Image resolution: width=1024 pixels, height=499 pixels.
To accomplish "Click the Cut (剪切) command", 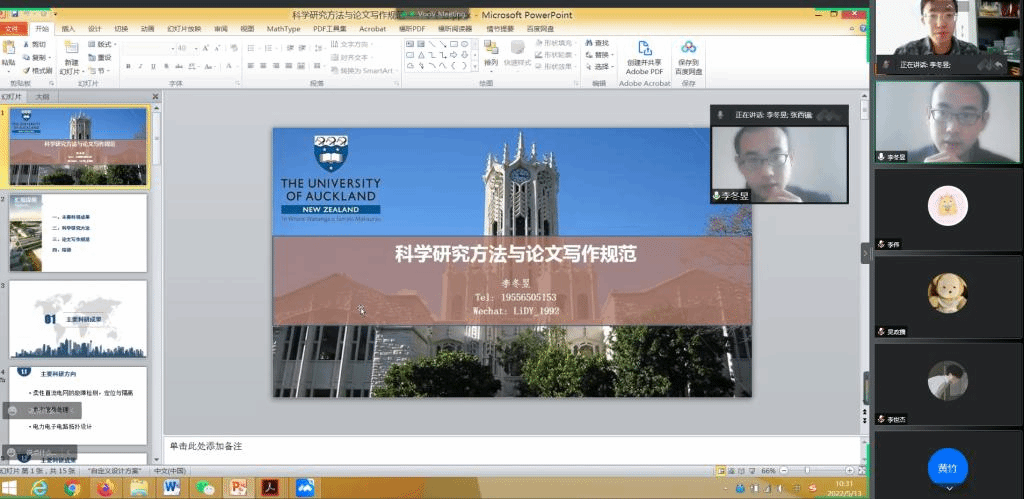I will tap(35, 44).
